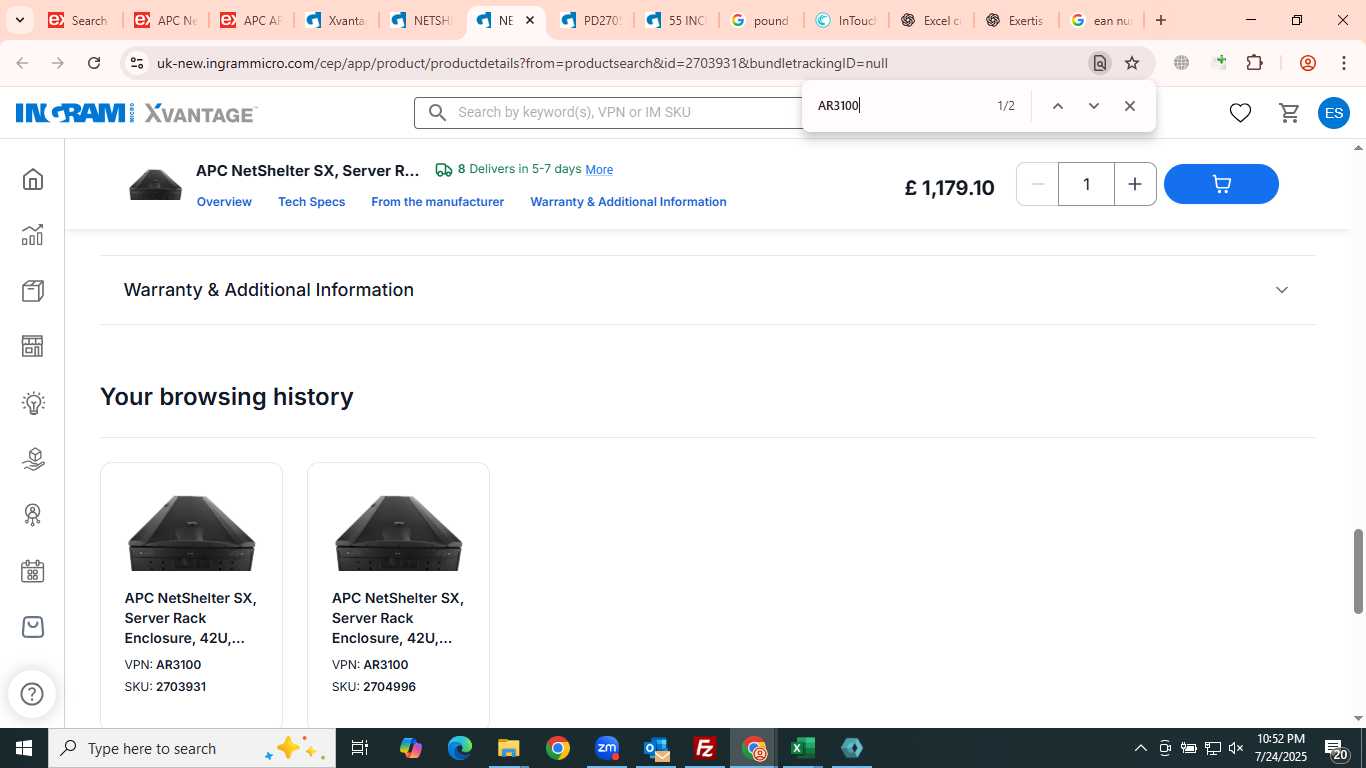The width and height of the screenshot is (1366, 768).
Task: Open the help question mark button
Action: [x=32, y=694]
